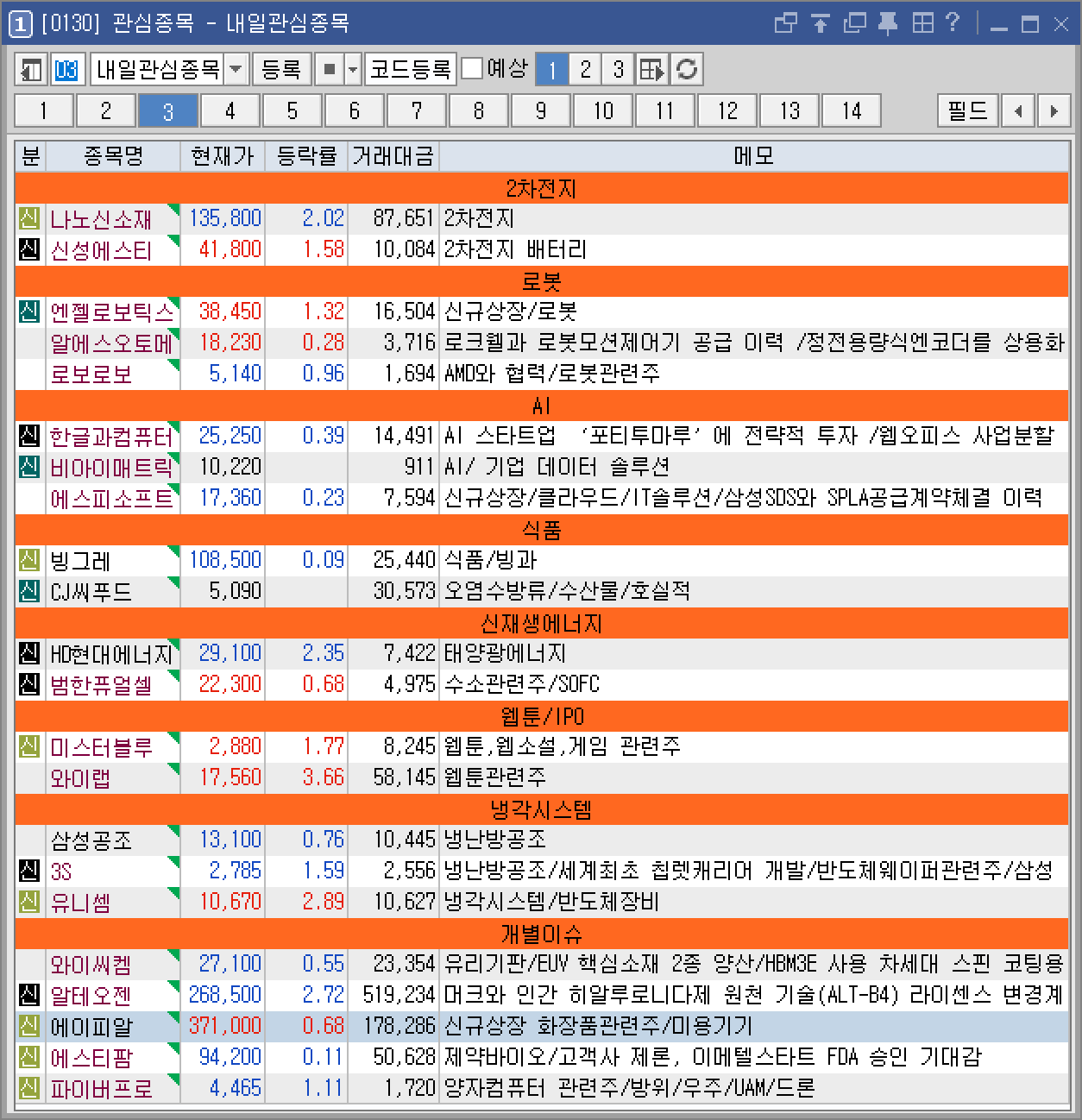Refresh the watchlist with the circular arrow icon
This screenshot has width=1082, height=1120.
tap(687, 69)
